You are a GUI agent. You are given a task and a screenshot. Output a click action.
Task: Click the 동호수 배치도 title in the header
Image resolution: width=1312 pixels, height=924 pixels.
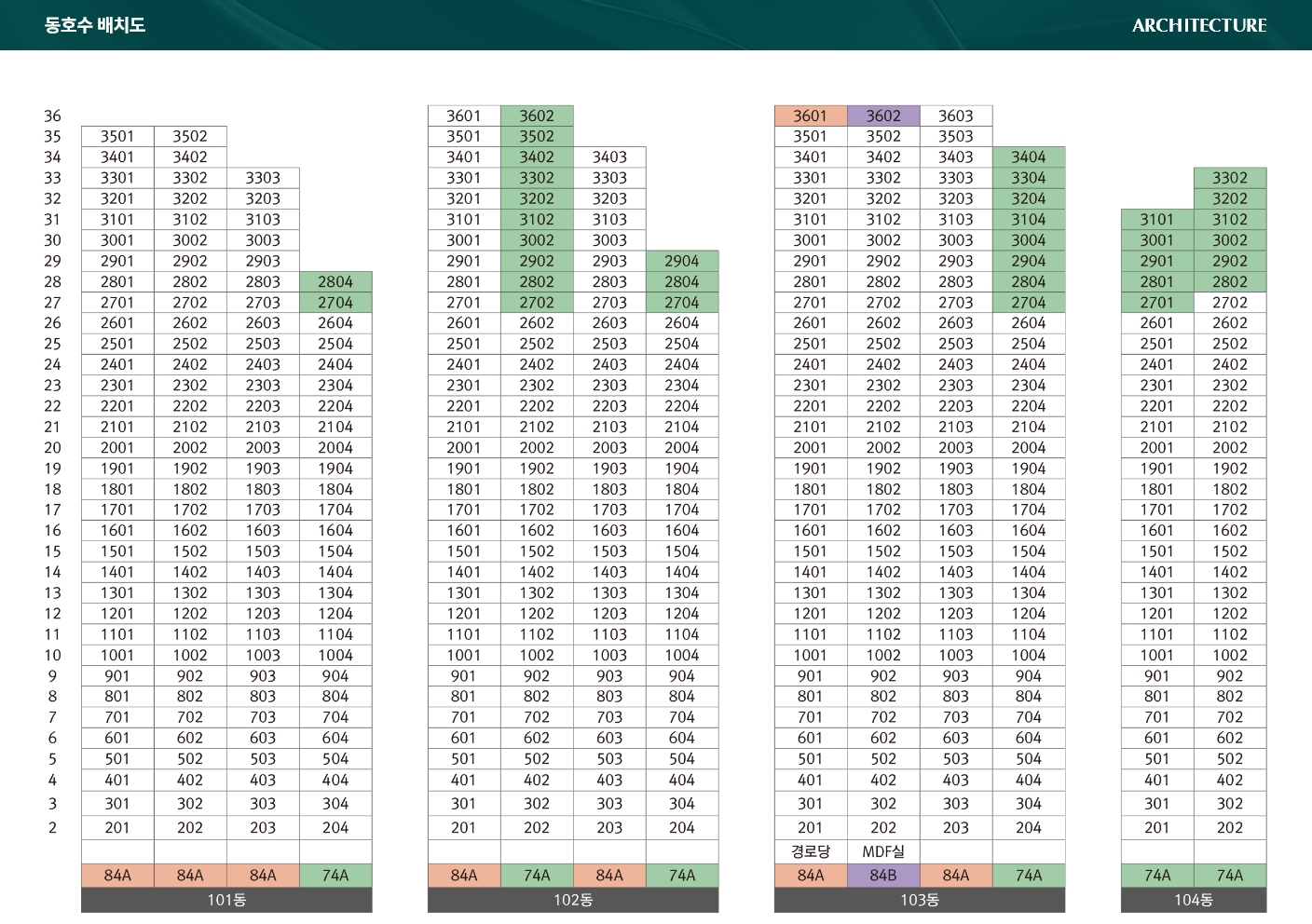pyautogui.click(x=94, y=25)
